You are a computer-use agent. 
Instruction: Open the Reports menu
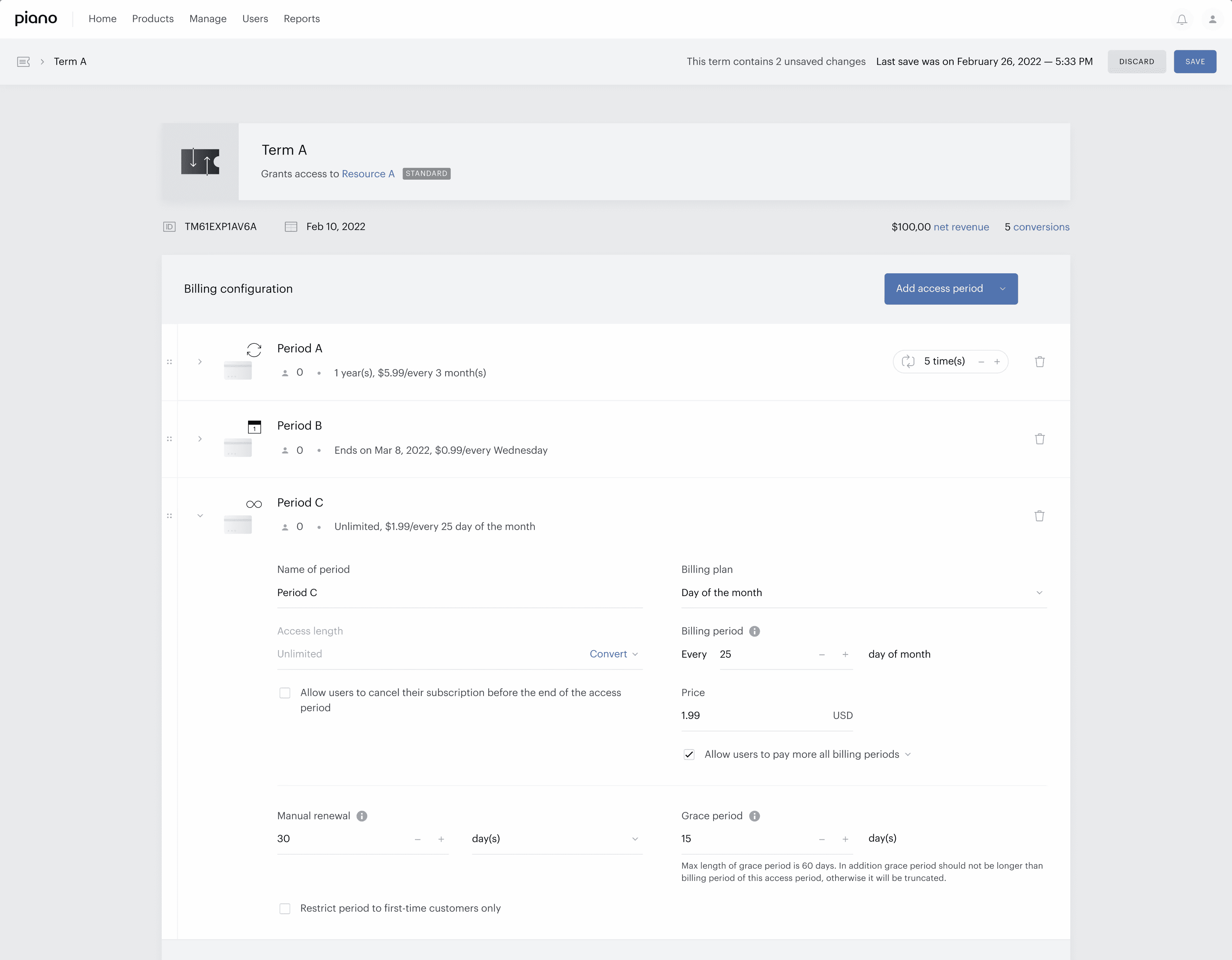[301, 19]
